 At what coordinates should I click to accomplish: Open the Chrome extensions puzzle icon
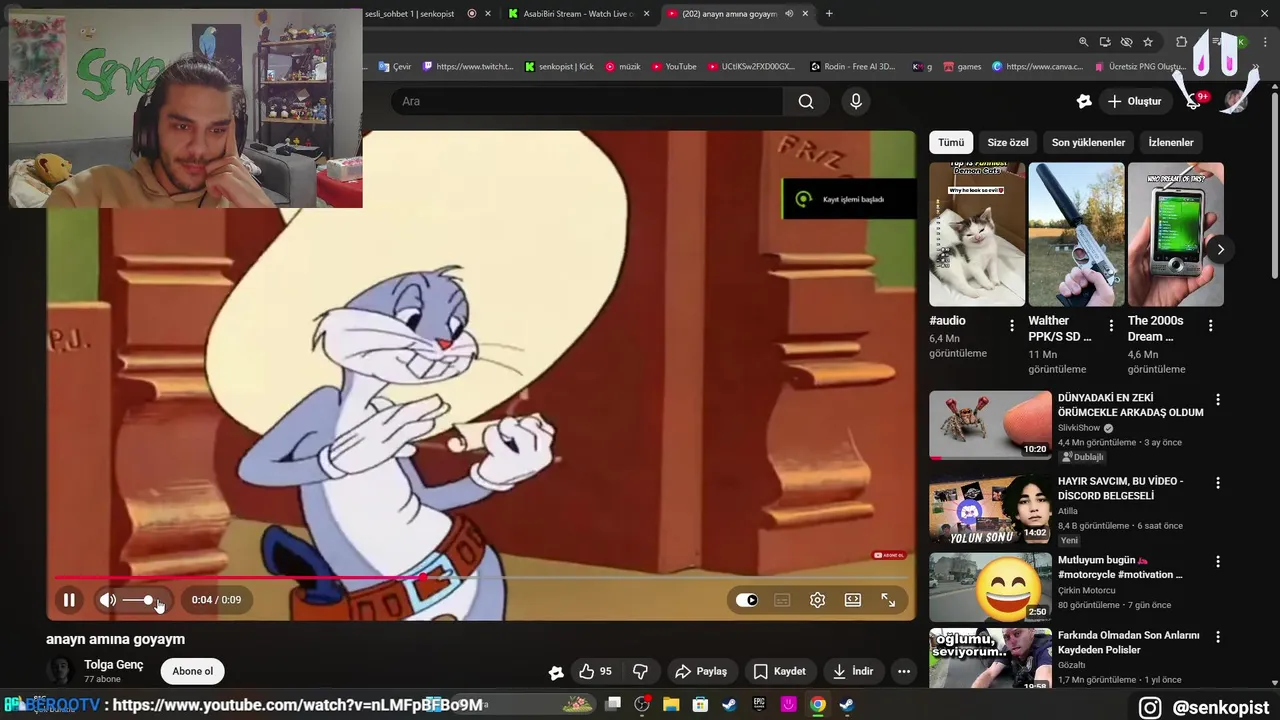[x=1181, y=42]
